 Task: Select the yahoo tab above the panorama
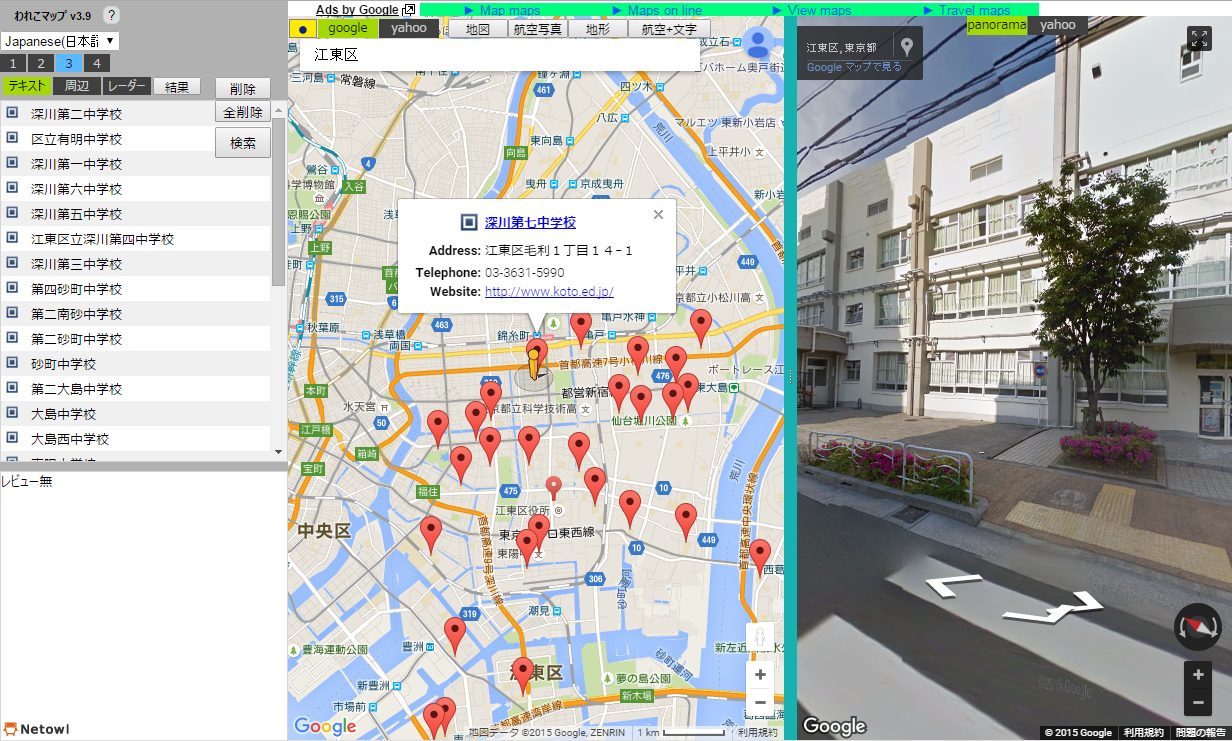1057,25
